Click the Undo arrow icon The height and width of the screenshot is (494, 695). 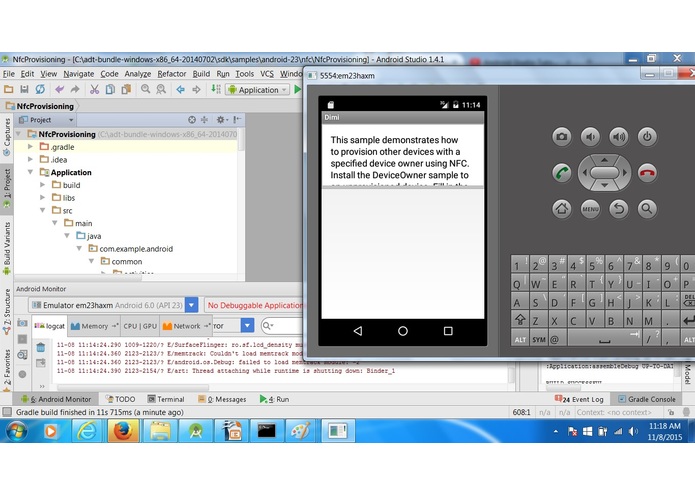pyautogui.click(x=59, y=89)
